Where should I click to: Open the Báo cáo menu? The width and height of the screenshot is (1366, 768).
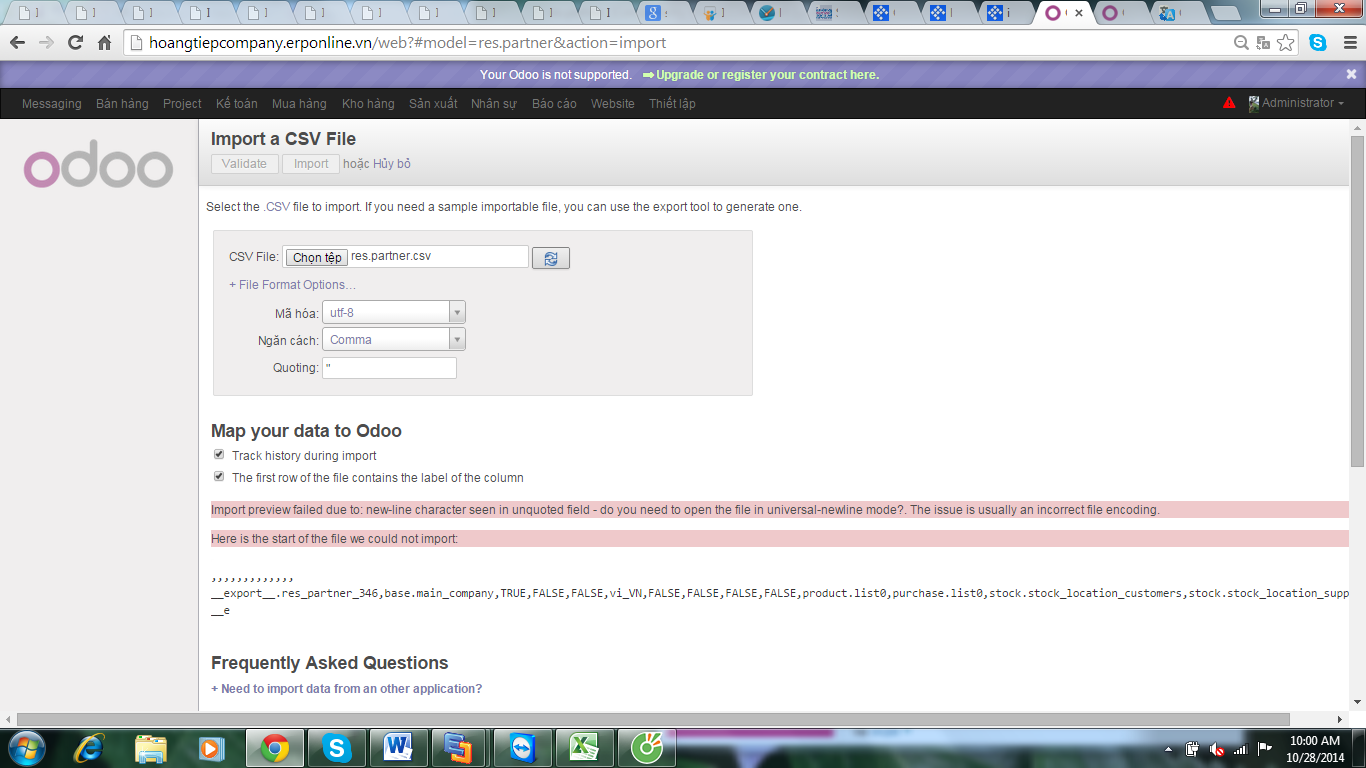(554, 104)
